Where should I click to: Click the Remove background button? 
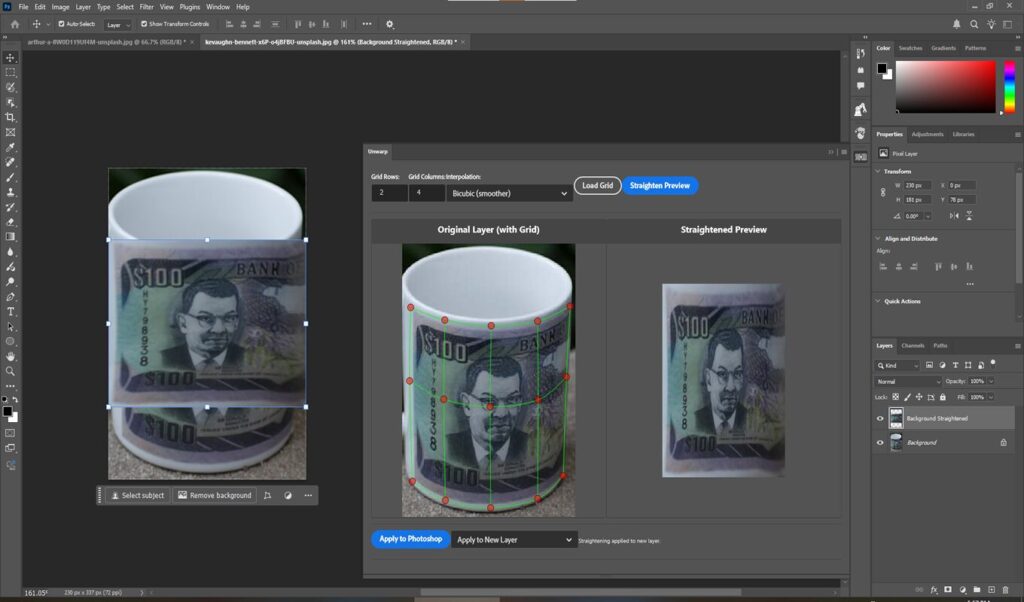214,496
